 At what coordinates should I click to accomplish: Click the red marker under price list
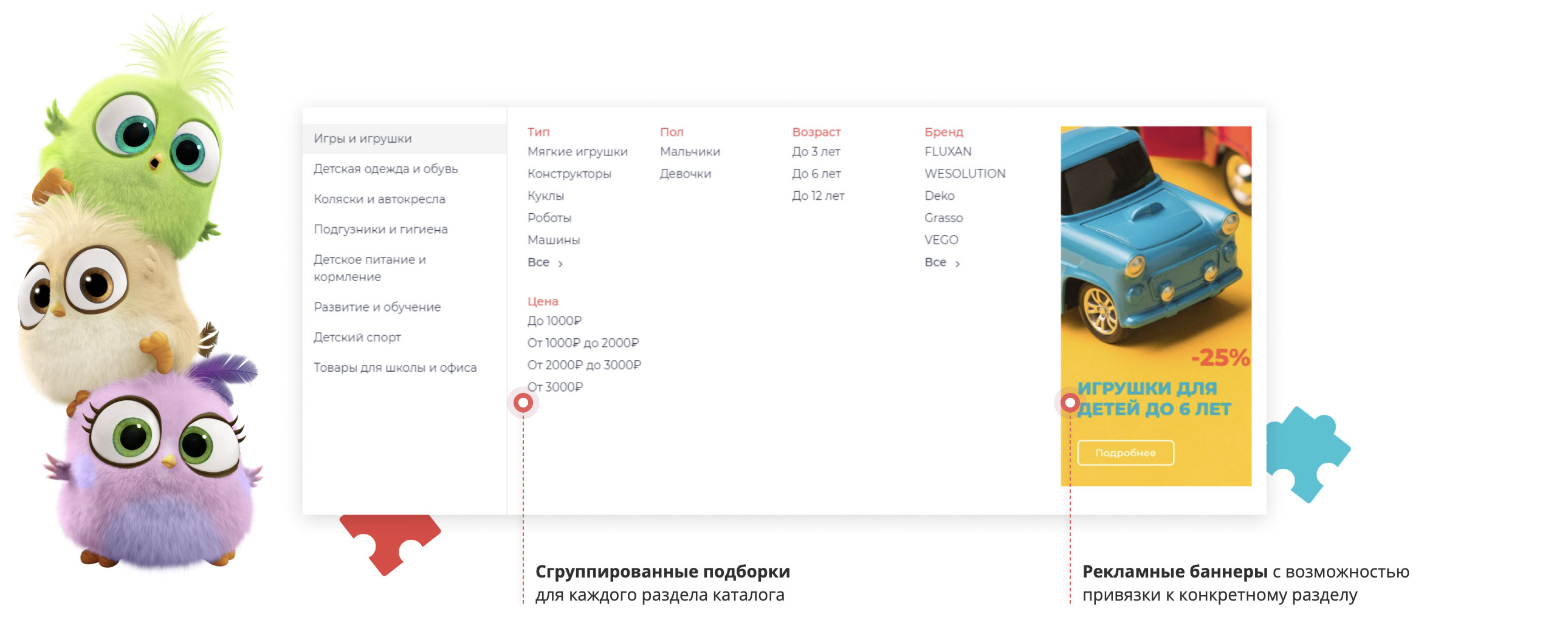coord(522,402)
